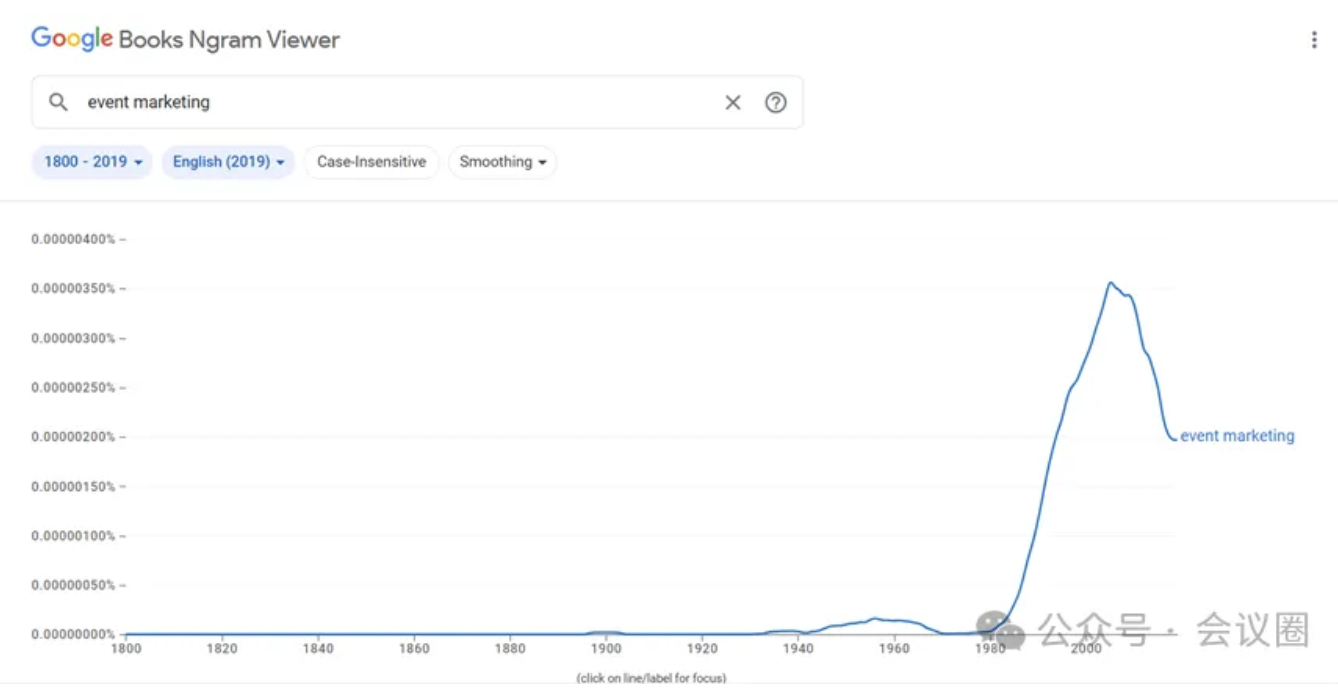This screenshot has height=688, width=1338.
Task: Click the 1900 year axis label
Action: coord(606,649)
